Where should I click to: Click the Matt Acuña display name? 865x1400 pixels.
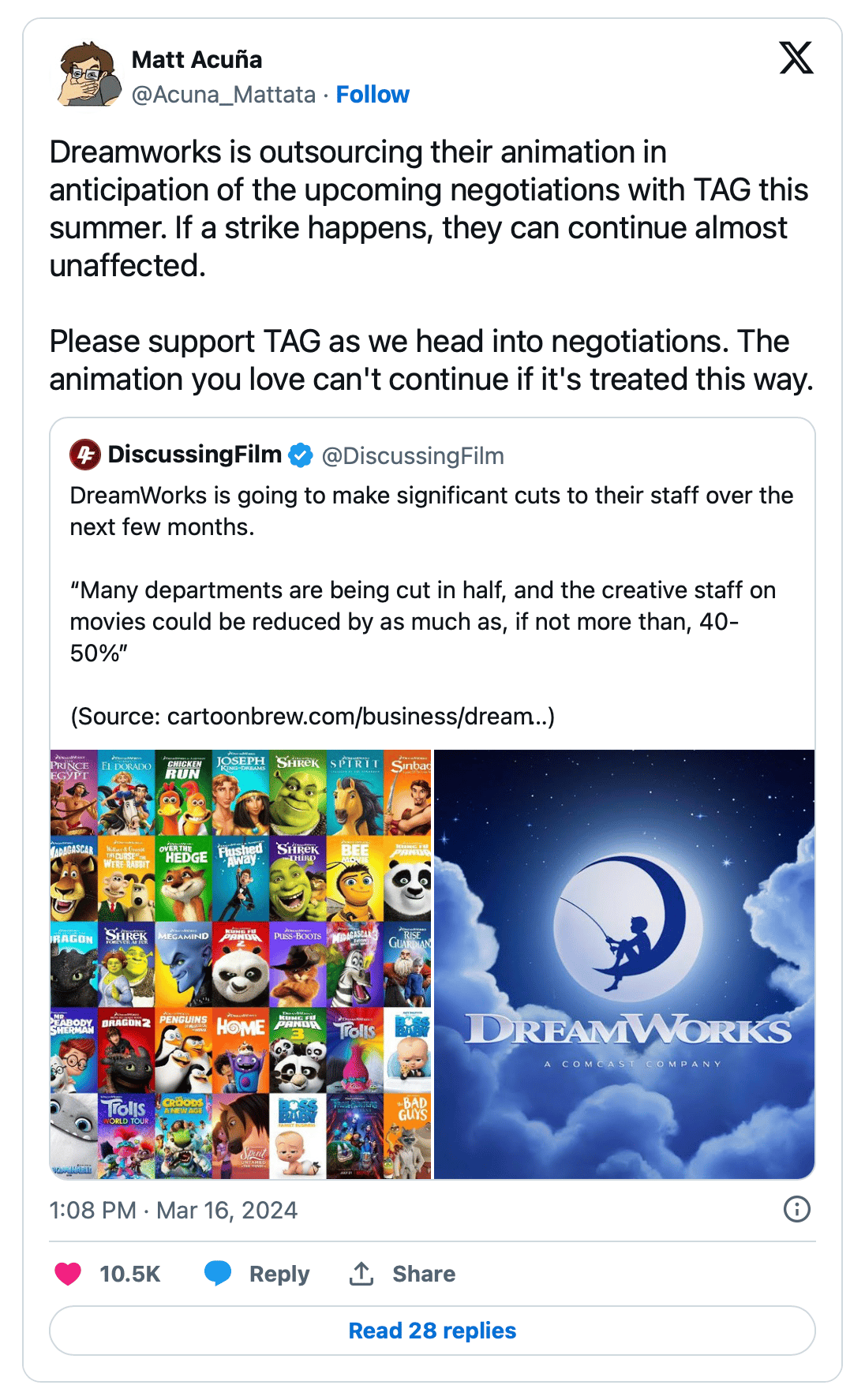click(197, 60)
